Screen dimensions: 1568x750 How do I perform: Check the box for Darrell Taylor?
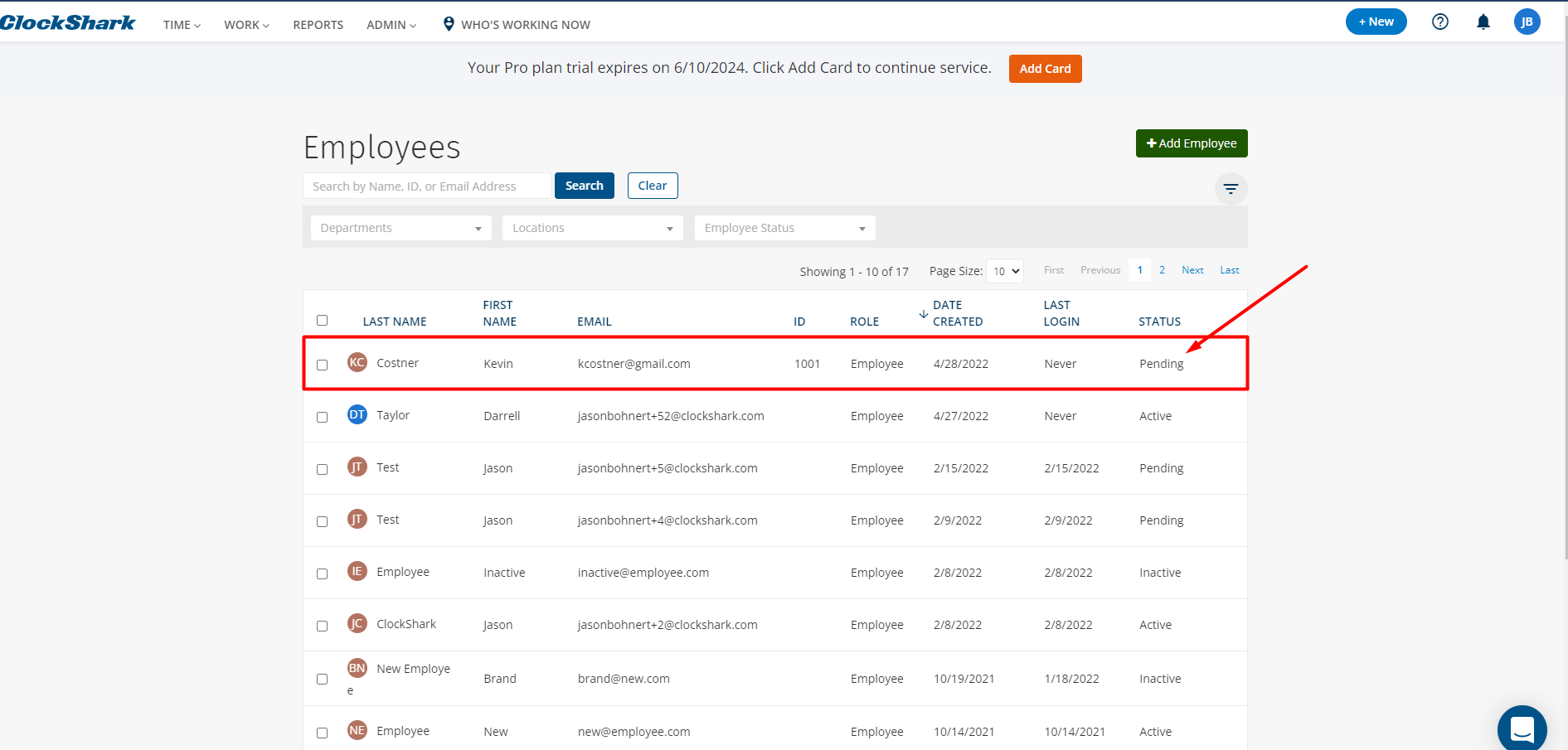[x=323, y=417]
